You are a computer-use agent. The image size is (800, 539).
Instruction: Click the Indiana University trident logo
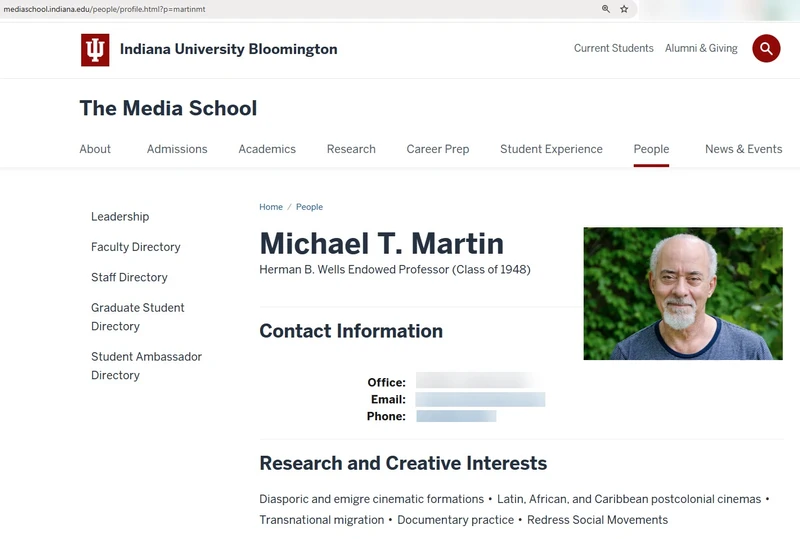[x=95, y=50]
